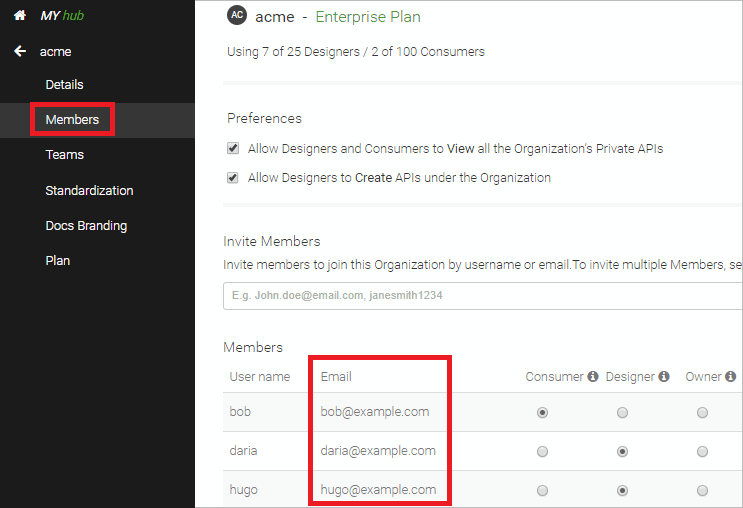Click the info icon next to Designer

[x=664, y=377]
